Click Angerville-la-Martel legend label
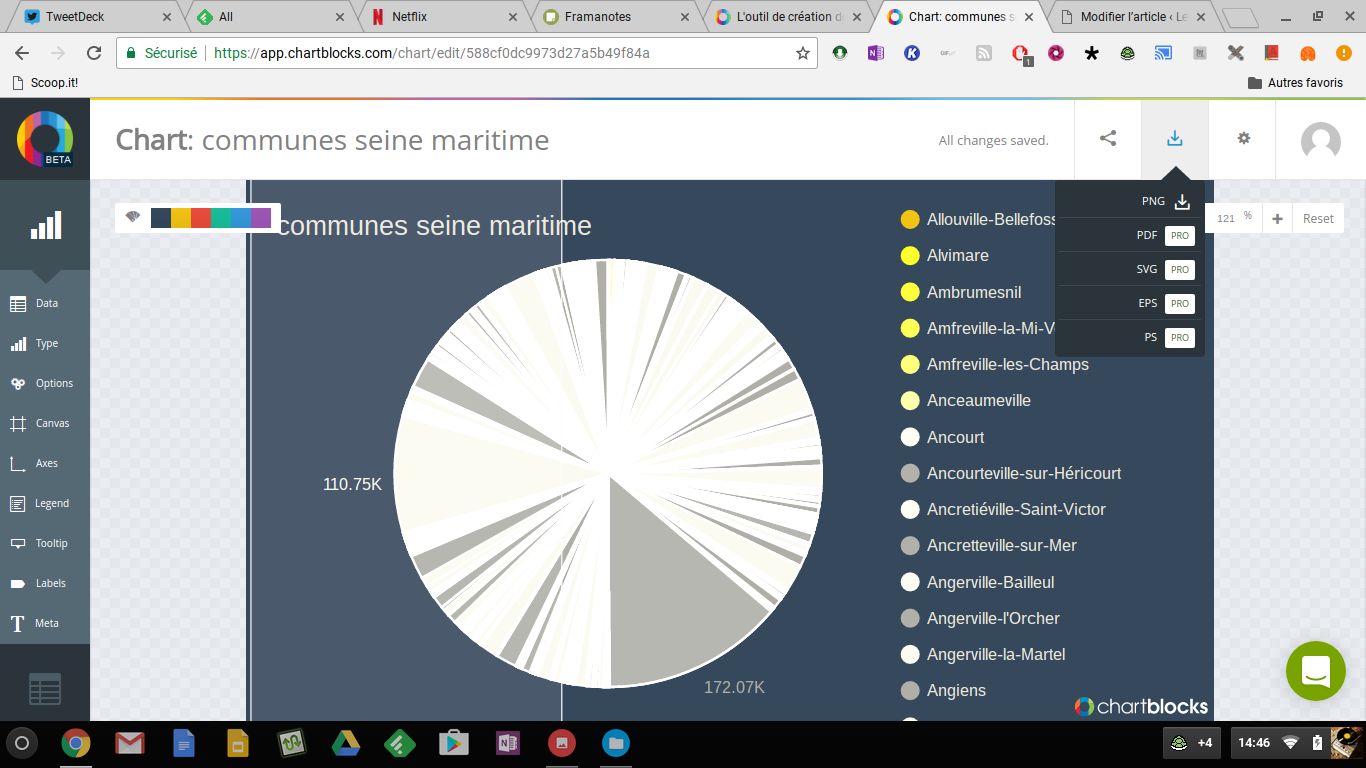 click(x=996, y=654)
